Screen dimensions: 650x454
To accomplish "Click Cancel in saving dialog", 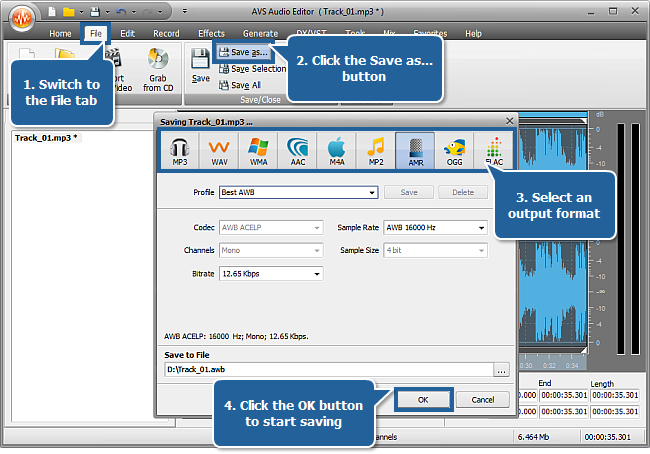I will (483, 400).
